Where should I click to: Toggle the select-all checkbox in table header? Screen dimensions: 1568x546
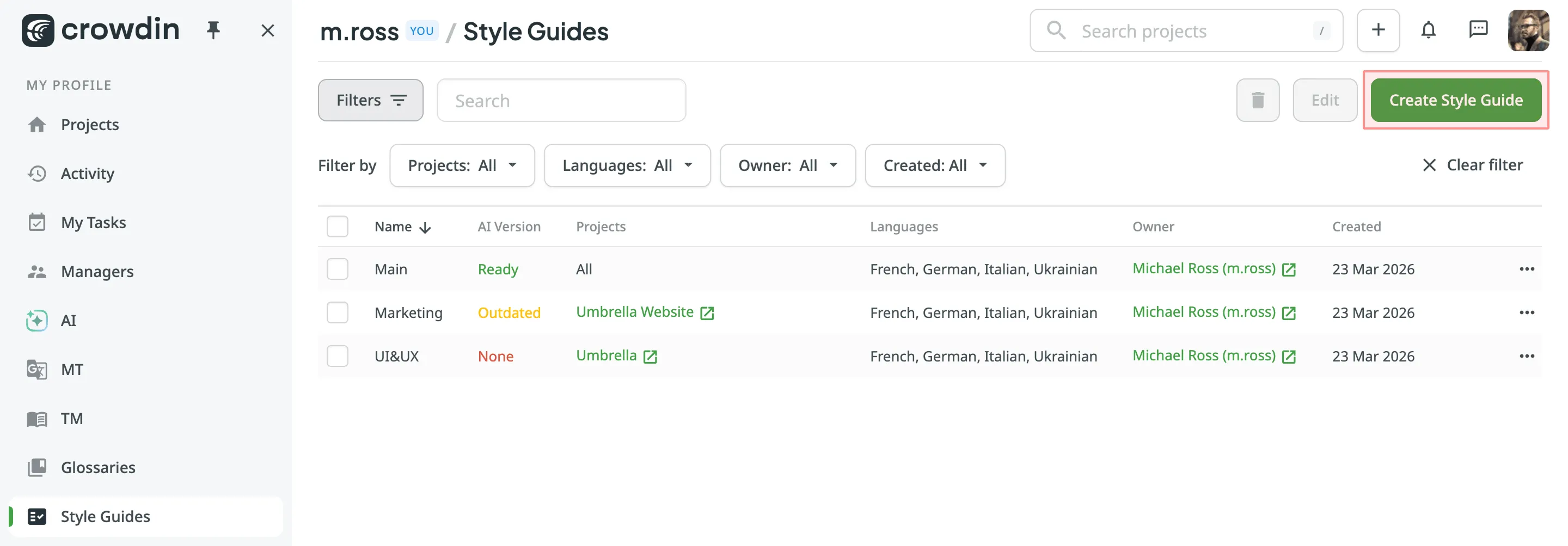pyautogui.click(x=337, y=226)
